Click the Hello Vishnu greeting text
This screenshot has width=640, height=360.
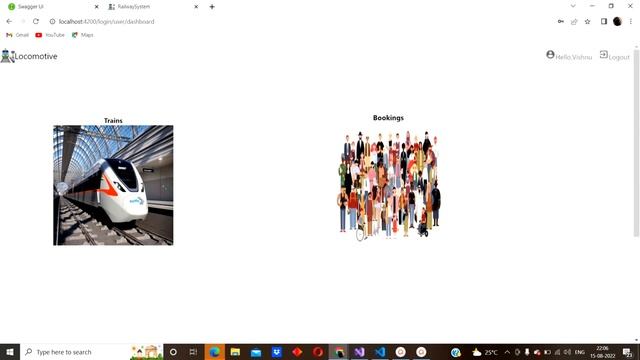pyautogui.click(x=573, y=58)
